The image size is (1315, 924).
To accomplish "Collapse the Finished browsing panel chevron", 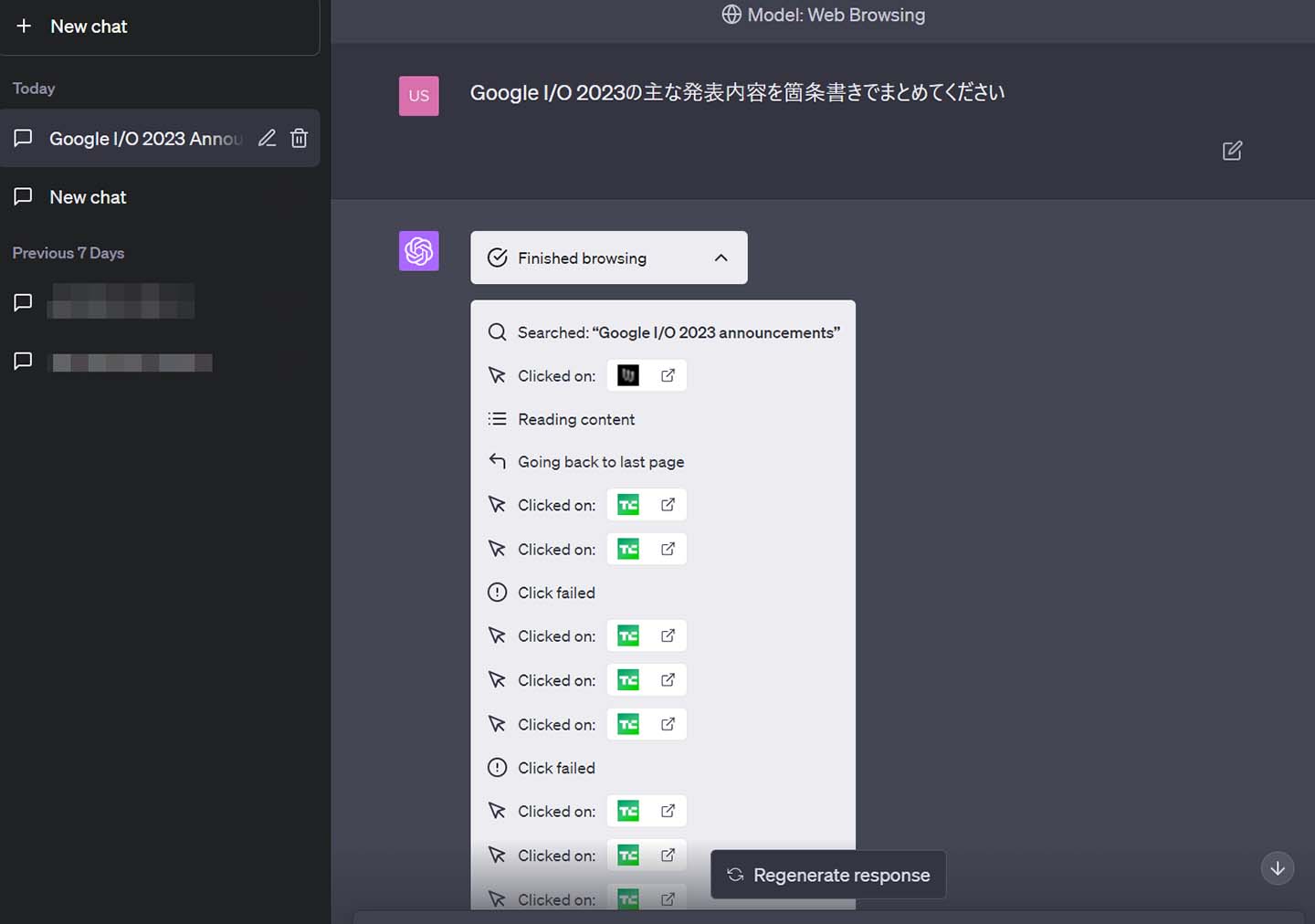I will [721, 258].
